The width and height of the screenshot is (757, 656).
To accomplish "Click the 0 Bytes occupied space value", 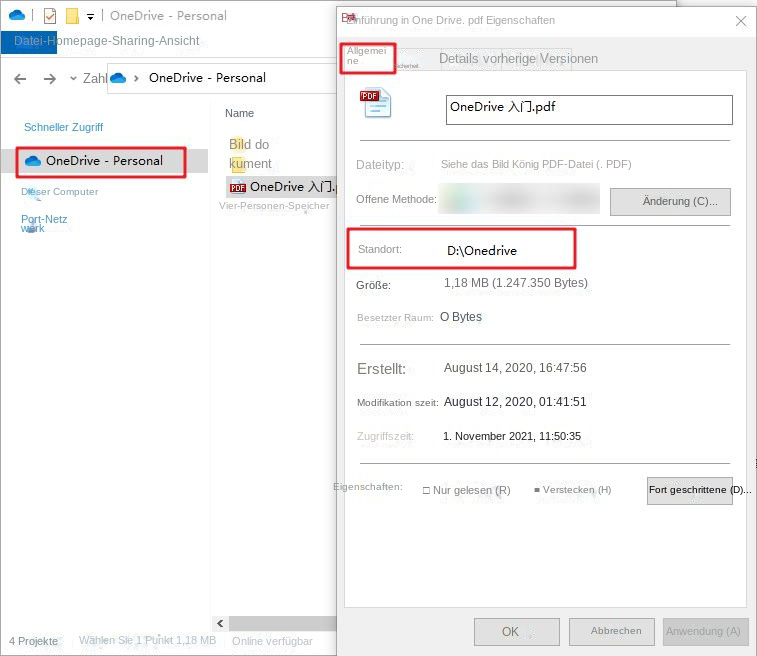I will pos(461,317).
